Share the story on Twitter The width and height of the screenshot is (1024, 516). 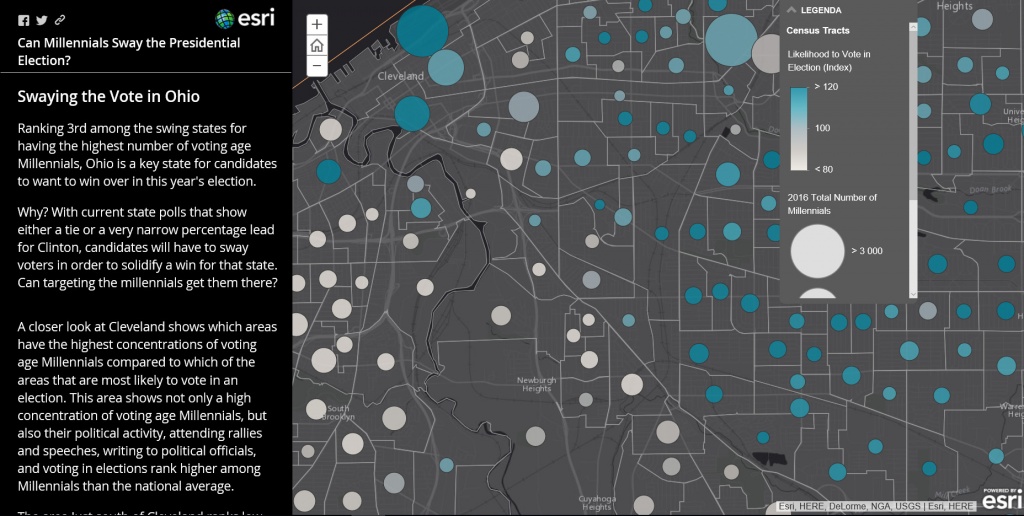(42, 20)
